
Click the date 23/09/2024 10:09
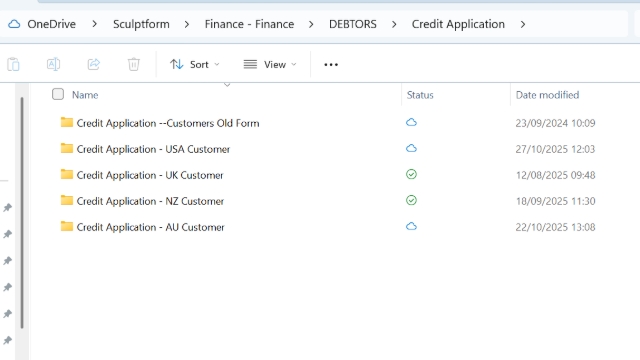[555, 123]
